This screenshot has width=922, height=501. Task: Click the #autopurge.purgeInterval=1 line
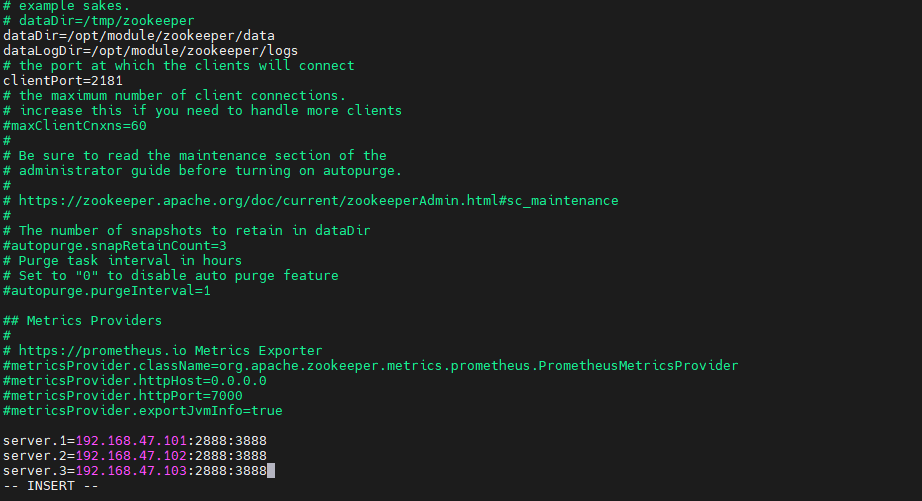[108, 291]
